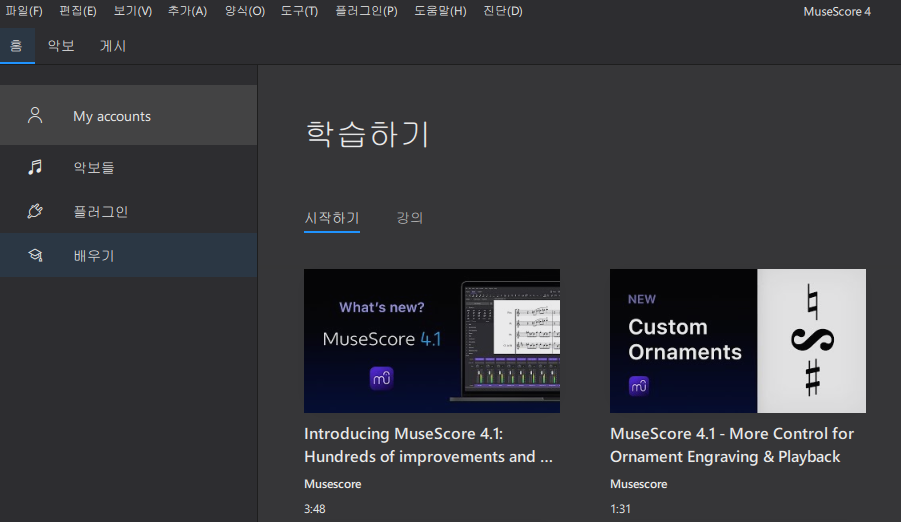Click Musescore author under the 3:48 video

333,484
